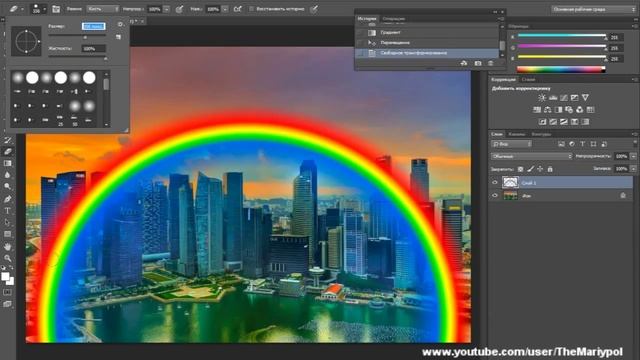Open the eraser mode dropdown showing Кисть

tap(102, 9)
